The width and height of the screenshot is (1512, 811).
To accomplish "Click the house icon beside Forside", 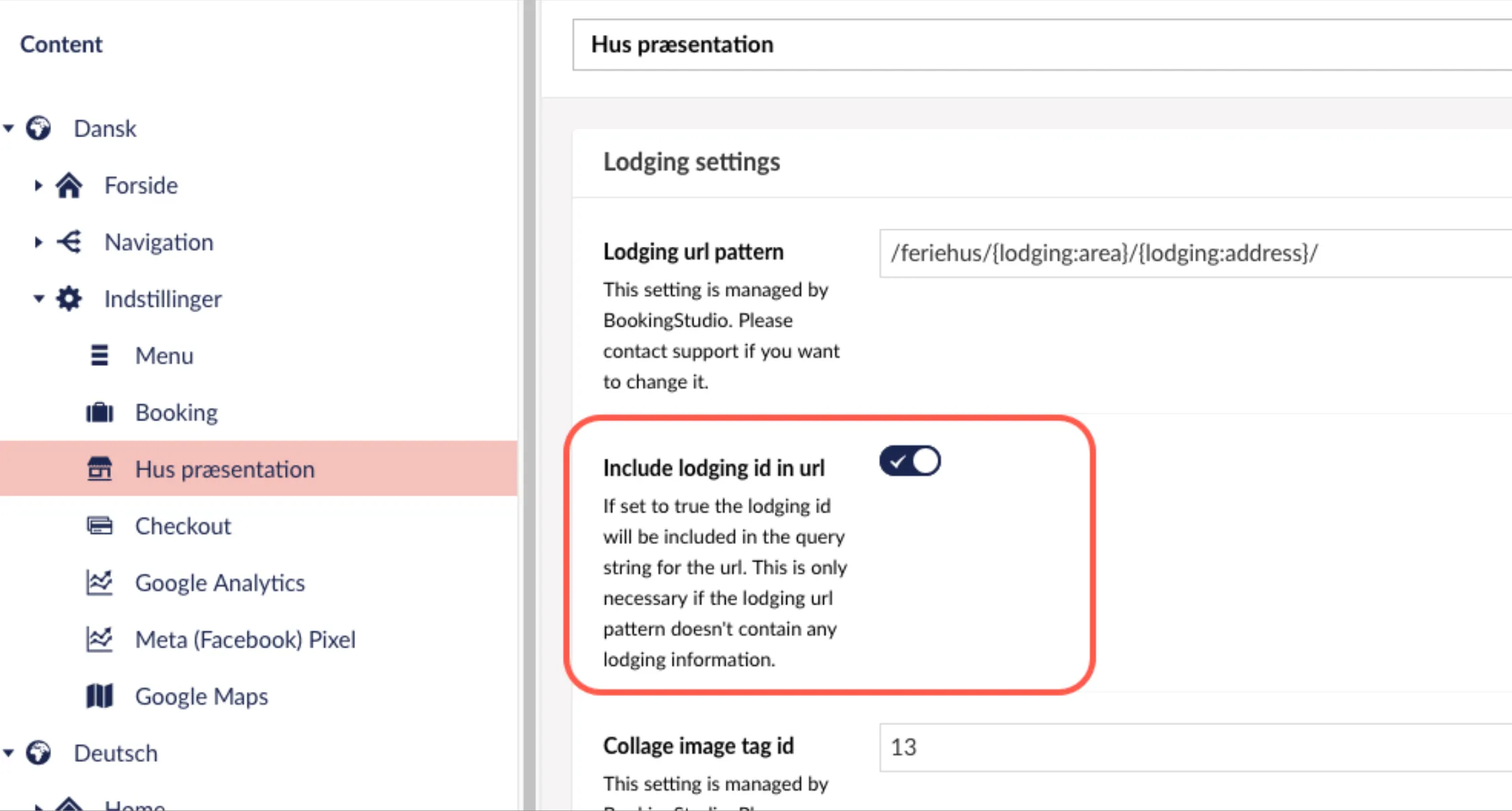I will tap(69, 186).
